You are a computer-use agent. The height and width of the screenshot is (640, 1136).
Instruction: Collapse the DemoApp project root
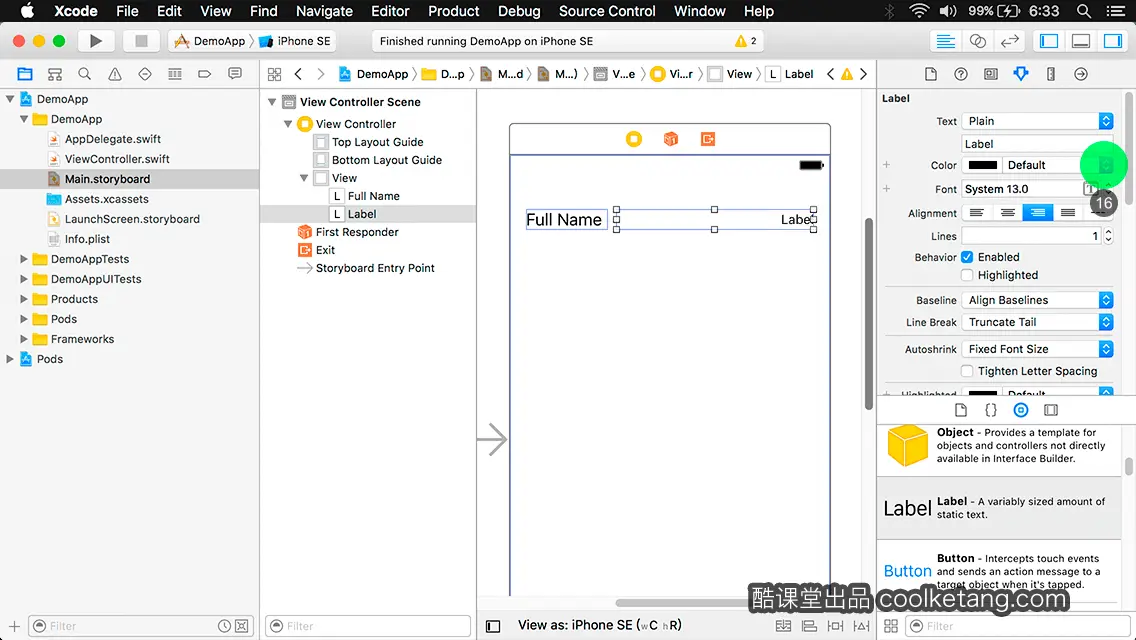point(10,99)
